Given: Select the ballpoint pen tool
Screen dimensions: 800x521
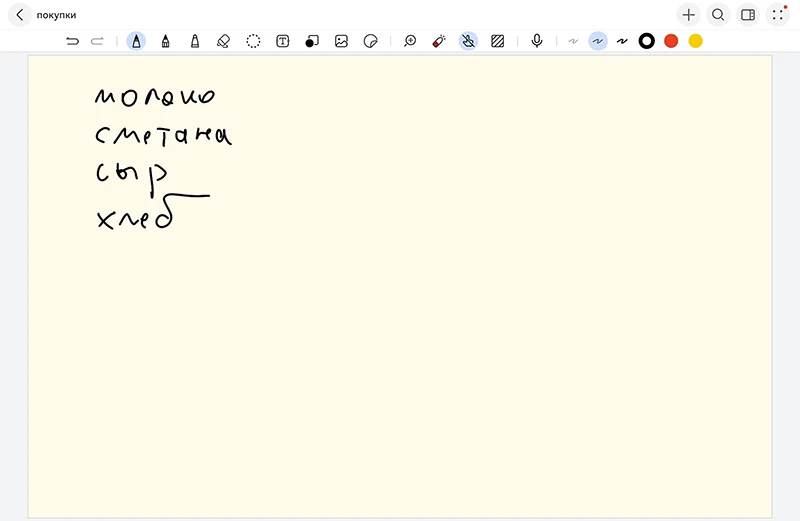Looking at the screenshot, I should [165, 41].
